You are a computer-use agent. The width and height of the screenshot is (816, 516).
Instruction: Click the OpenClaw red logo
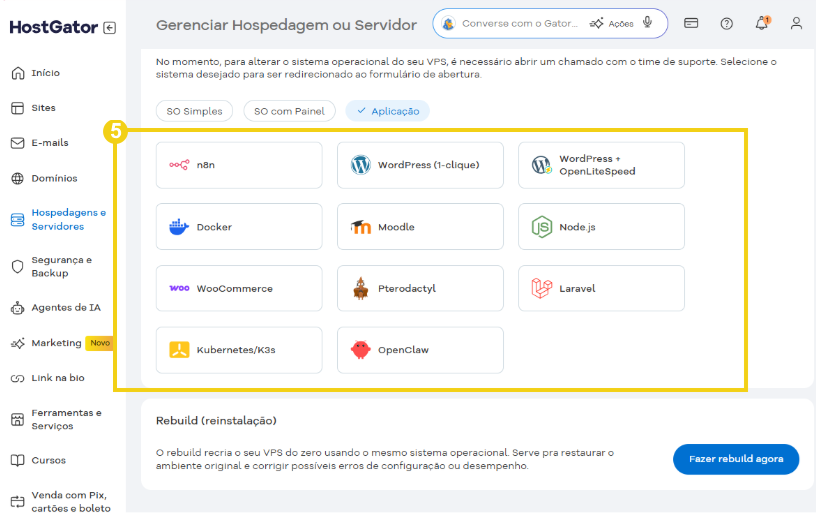click(361, 350)
